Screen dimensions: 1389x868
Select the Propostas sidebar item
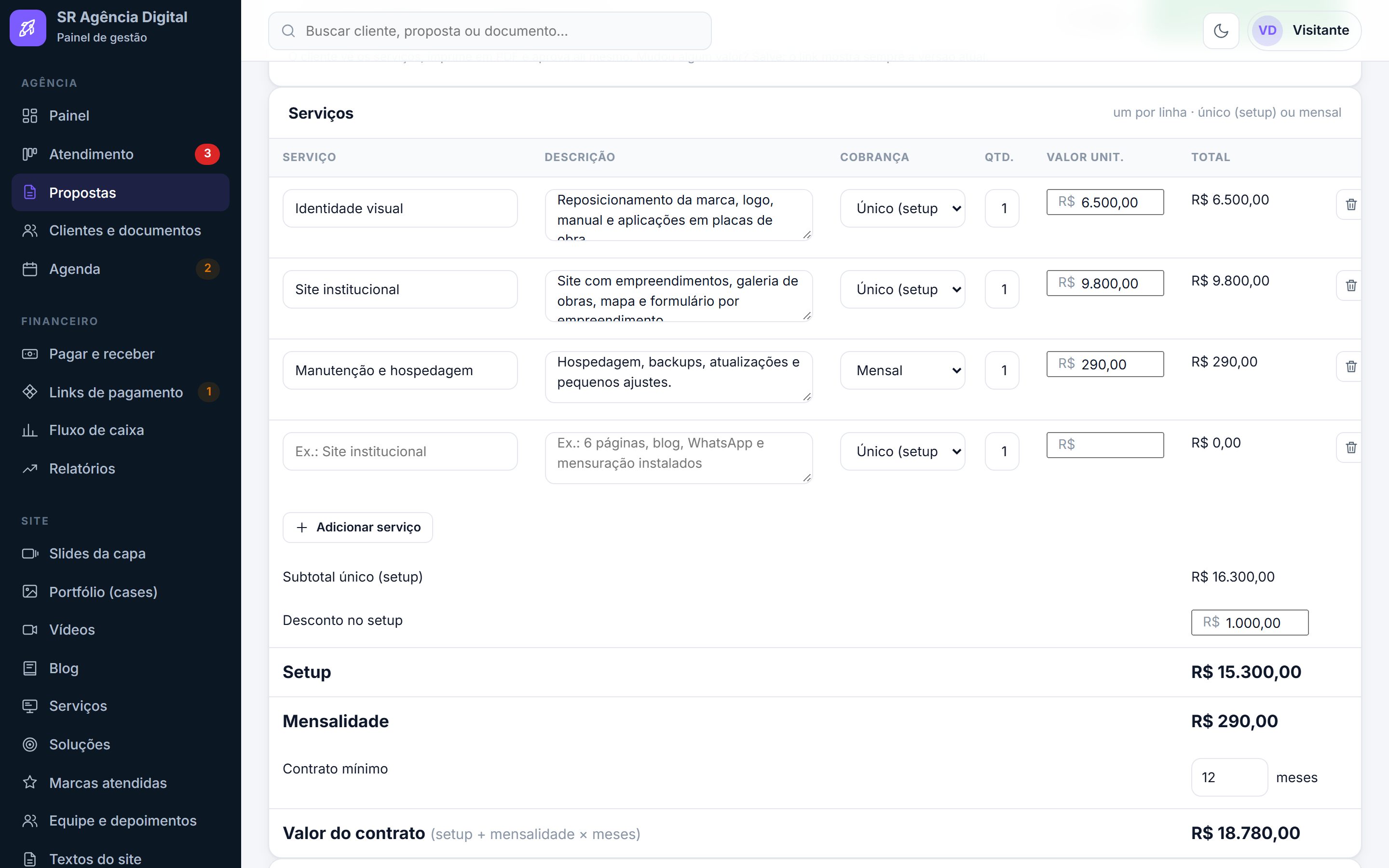tap(121, 192)
